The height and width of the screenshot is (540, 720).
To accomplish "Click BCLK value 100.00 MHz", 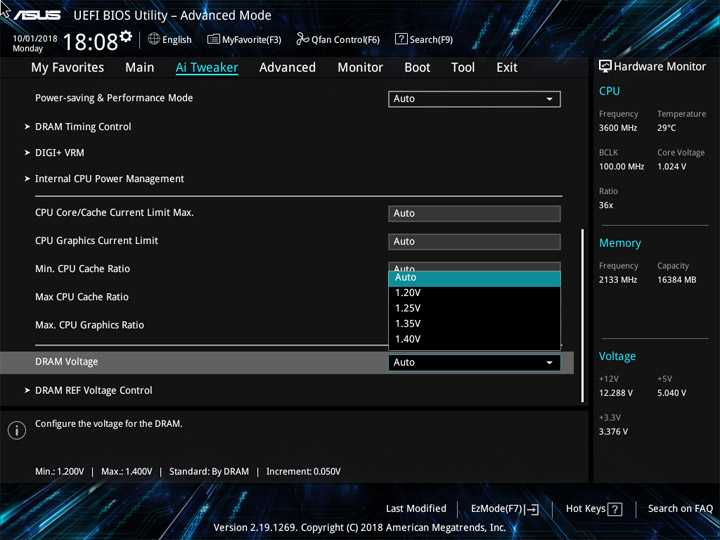I will coord(621,167).
